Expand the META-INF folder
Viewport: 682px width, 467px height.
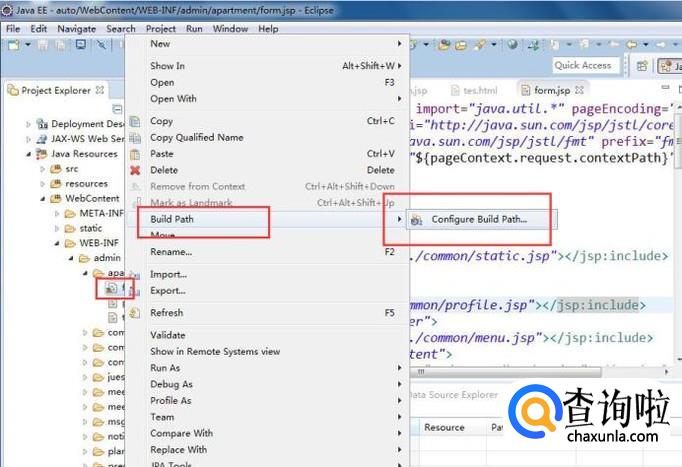(x=56, y=213)
